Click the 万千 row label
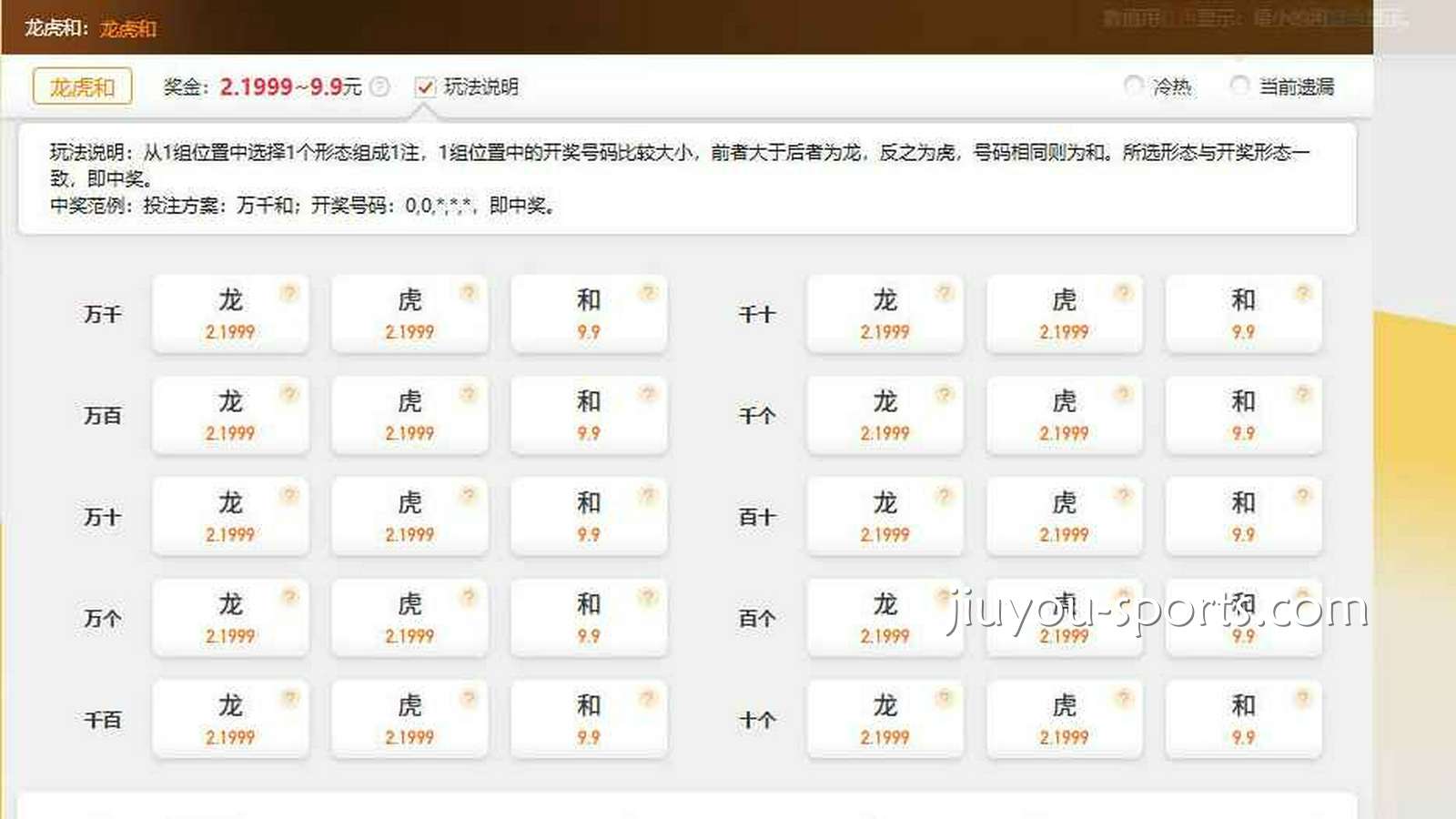The height and width of the screenshot is (819, 1456). (103, 315)
